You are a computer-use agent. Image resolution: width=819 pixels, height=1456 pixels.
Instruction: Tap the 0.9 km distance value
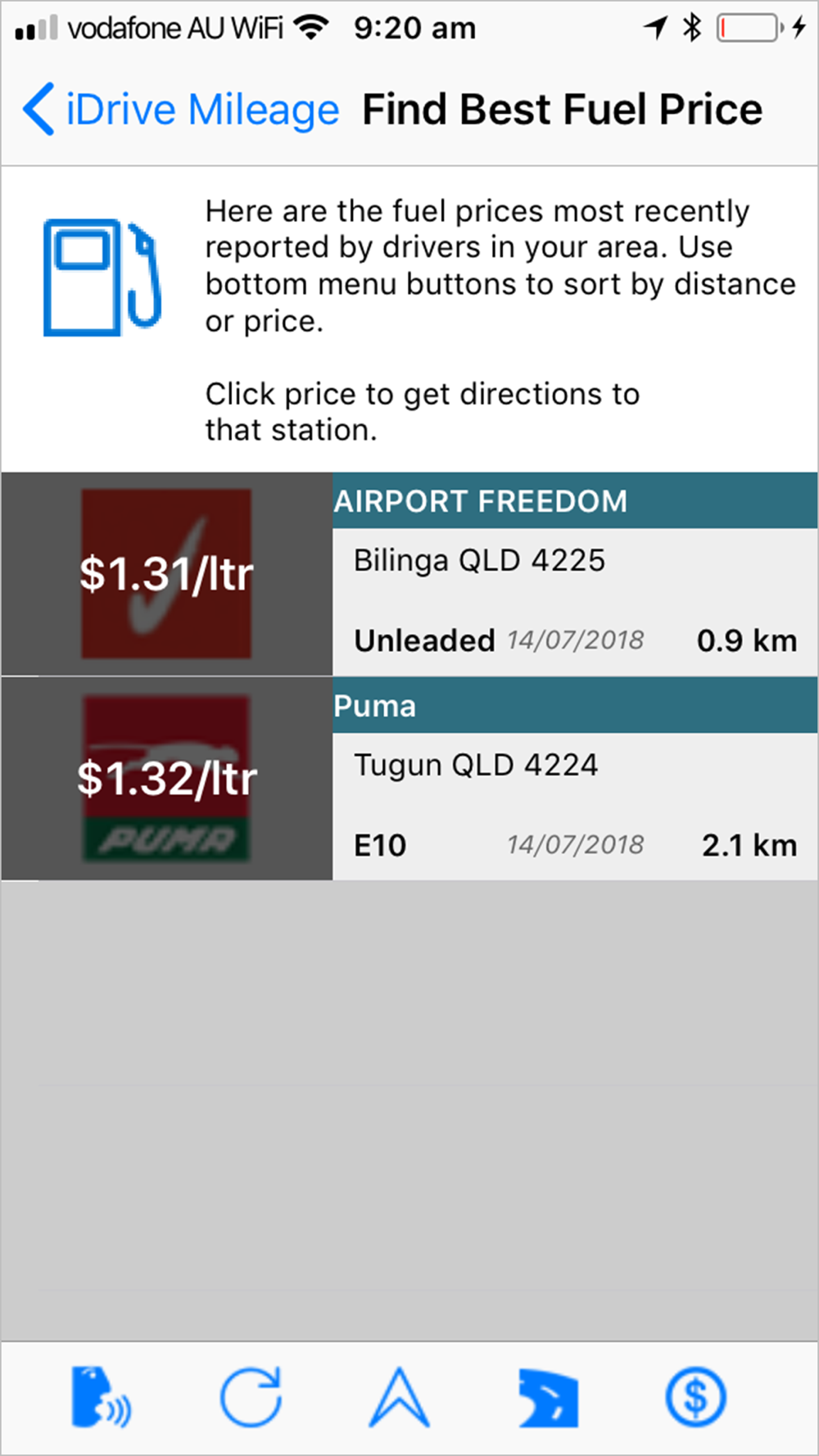tap(746, 640)
